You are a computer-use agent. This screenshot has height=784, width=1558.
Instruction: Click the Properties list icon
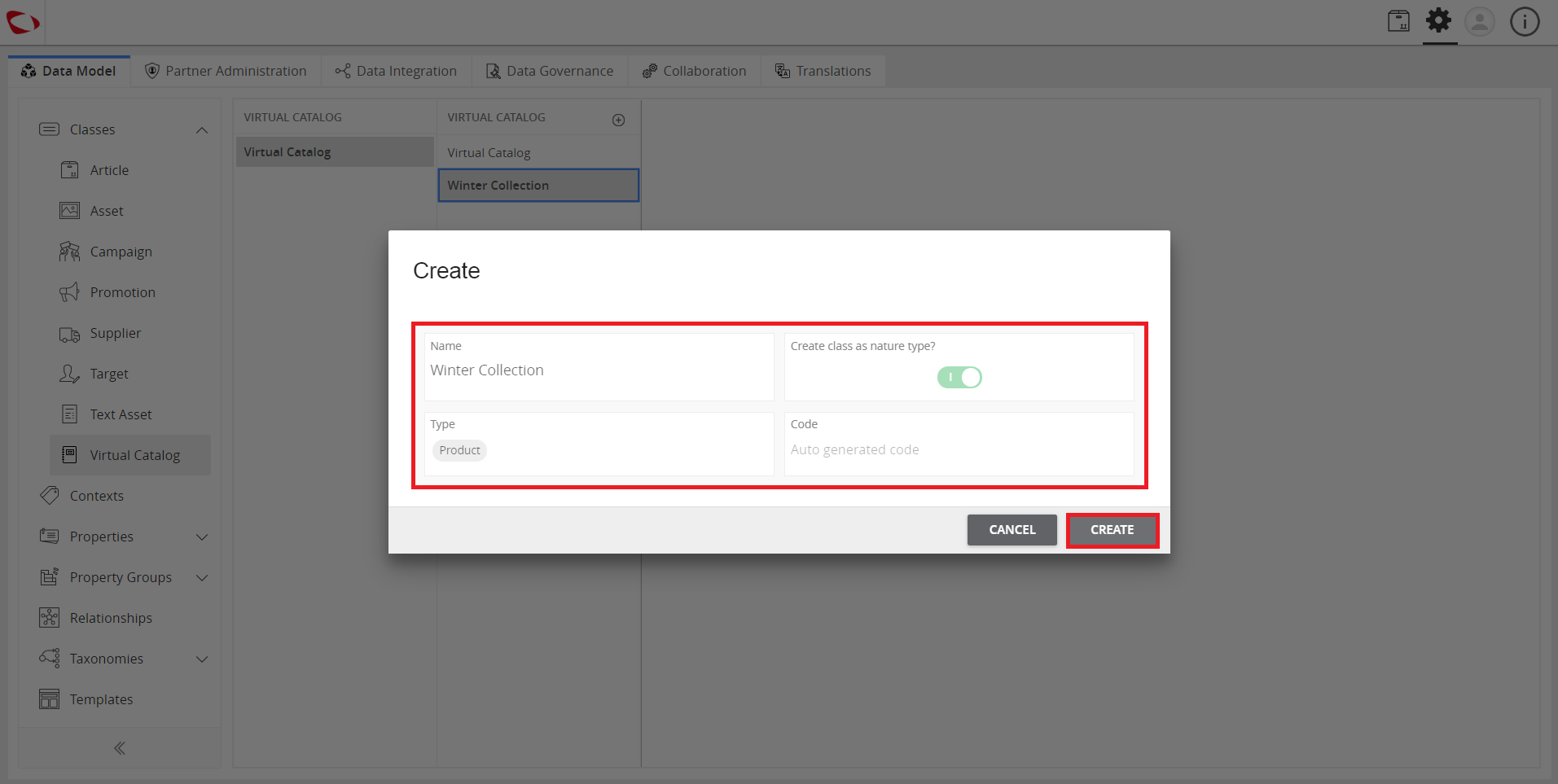(x=50, y=536)
